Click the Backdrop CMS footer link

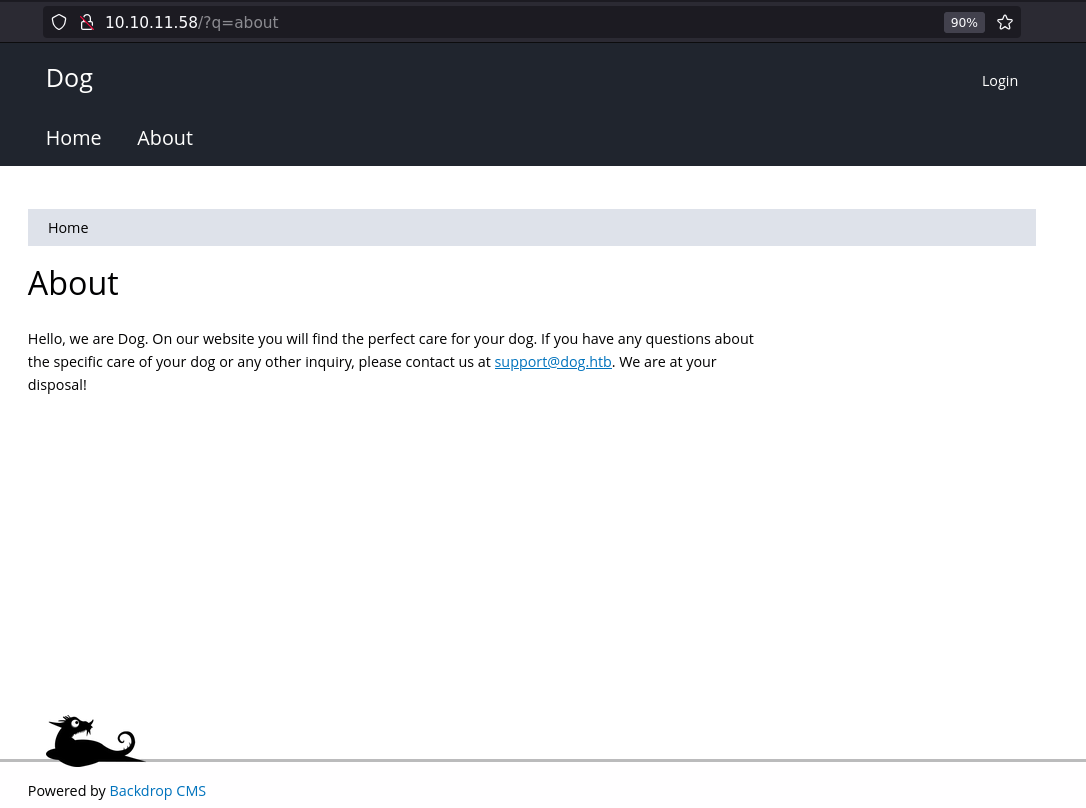[157, 791]
